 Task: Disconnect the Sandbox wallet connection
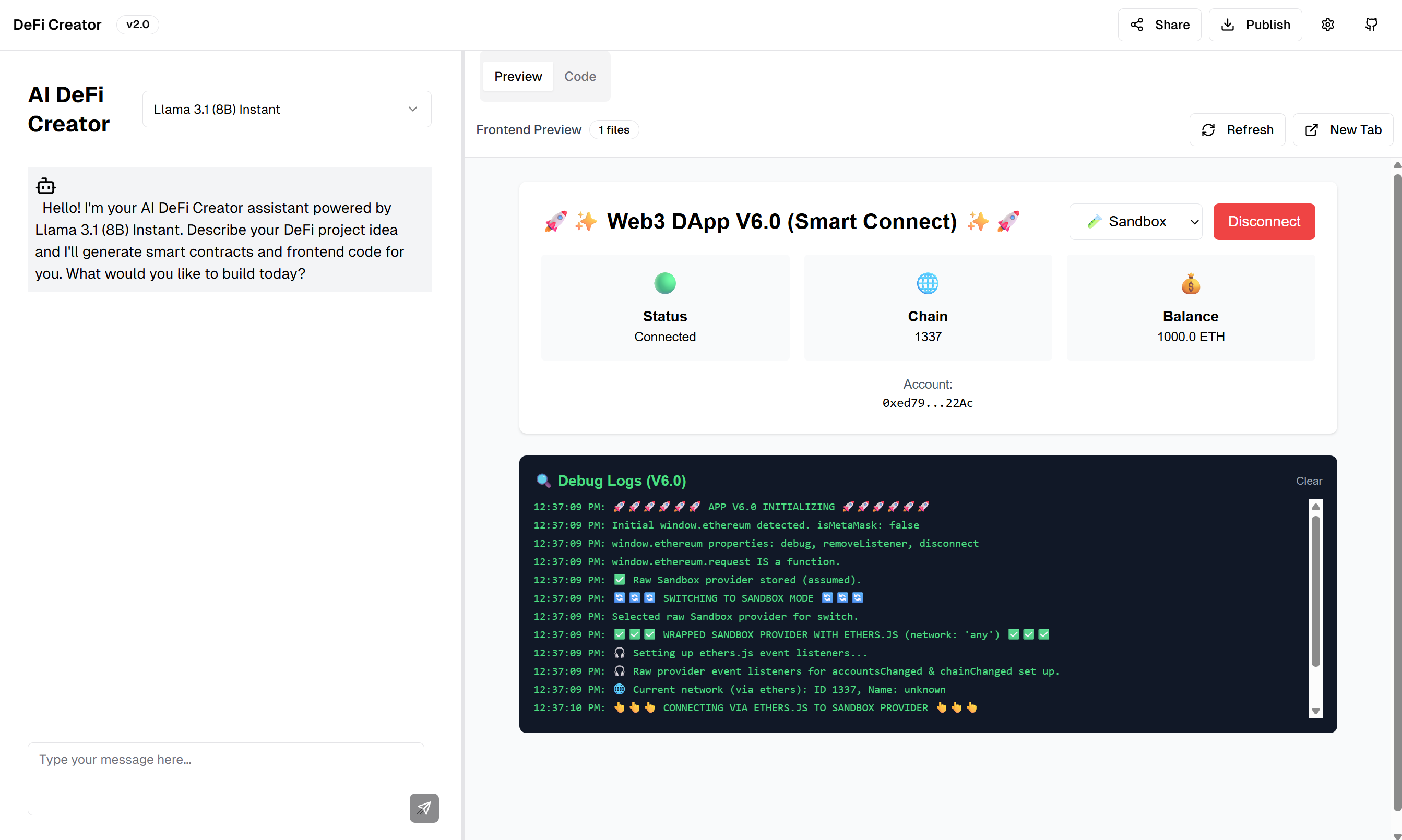coord(1264,221)
